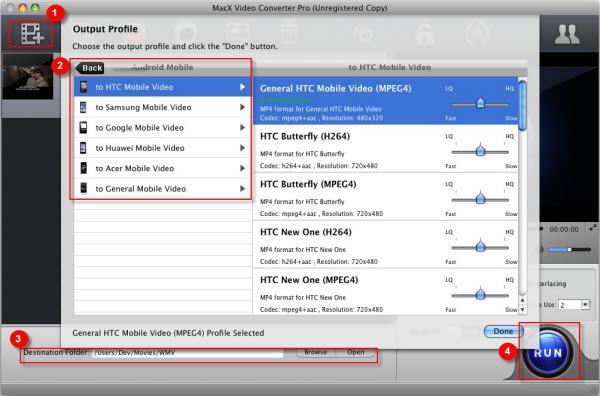Click the Add Video film icon

coord(32,34)
